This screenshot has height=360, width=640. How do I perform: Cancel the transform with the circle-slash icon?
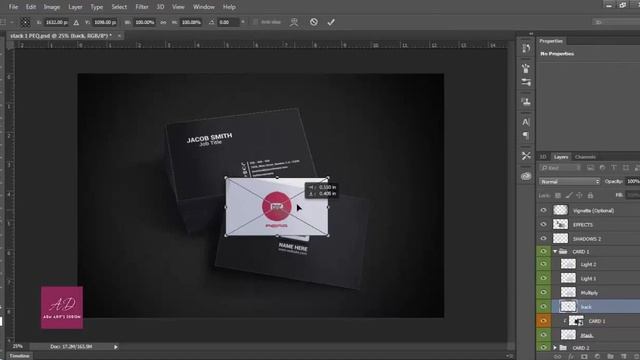(x=313, y=22)
